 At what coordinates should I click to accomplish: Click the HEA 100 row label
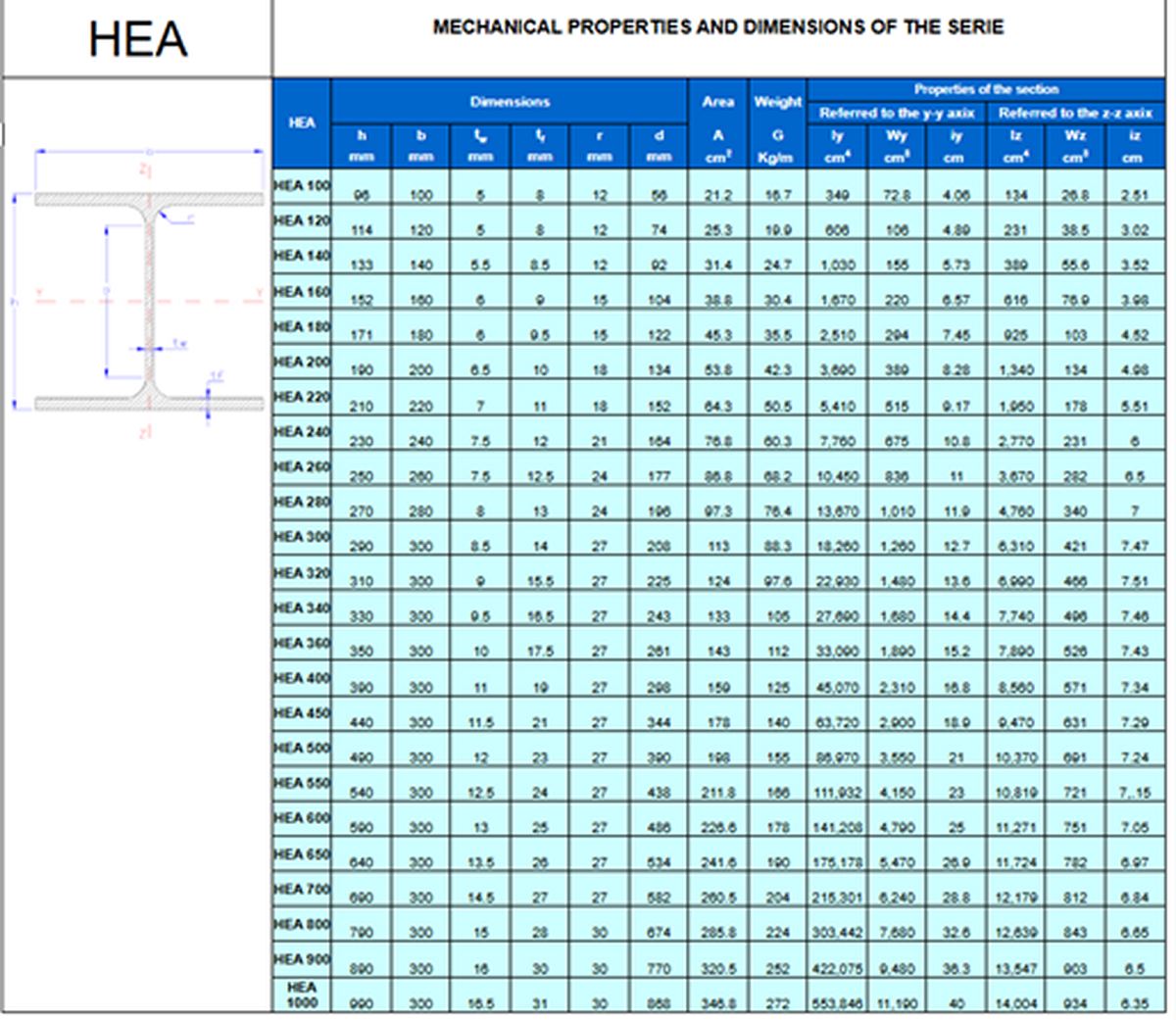point(302,186)
